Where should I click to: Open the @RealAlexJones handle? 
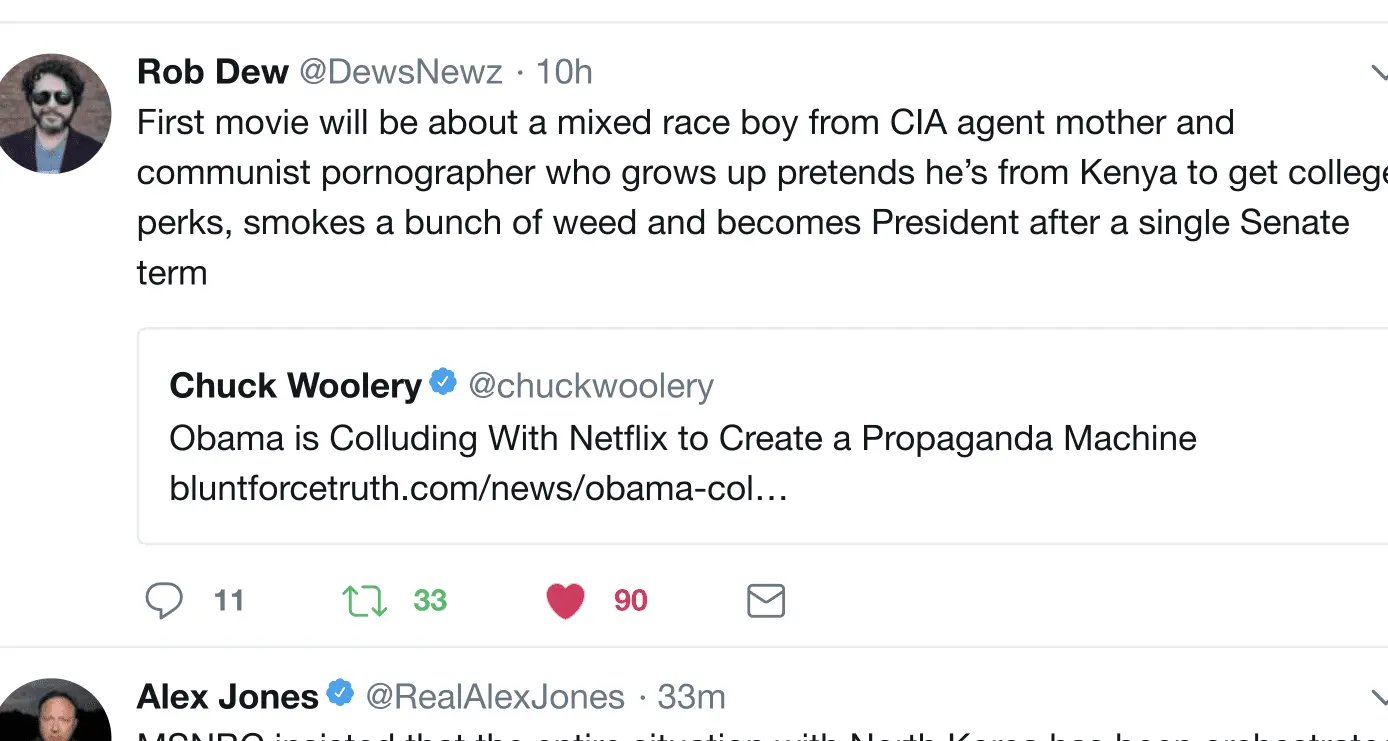pos(495,696)
